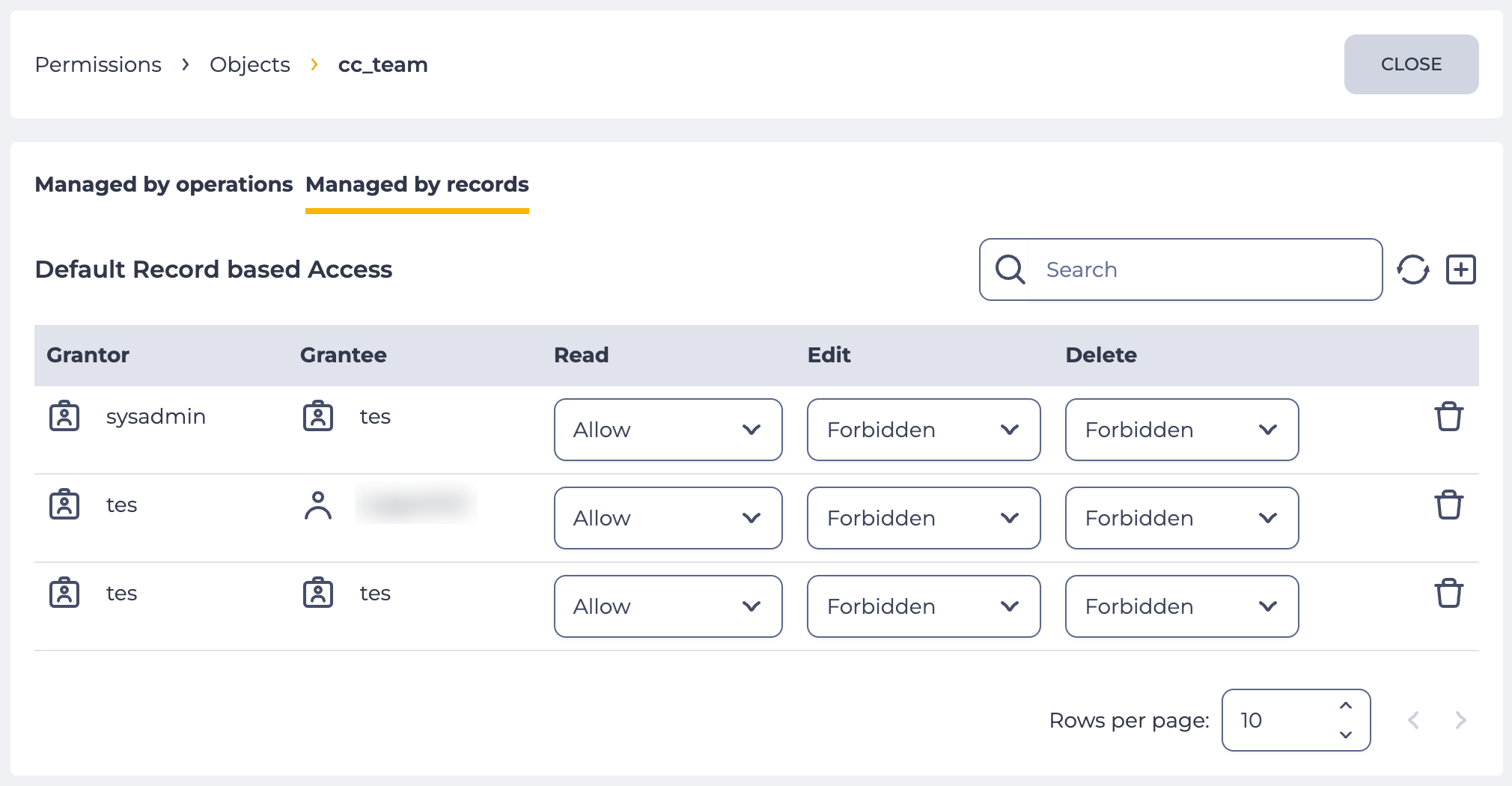Image resolution: width=1512 pixels, height=786 pixels.
Task: Open the Edit dropdown in the last row
Action: point(924,606)
